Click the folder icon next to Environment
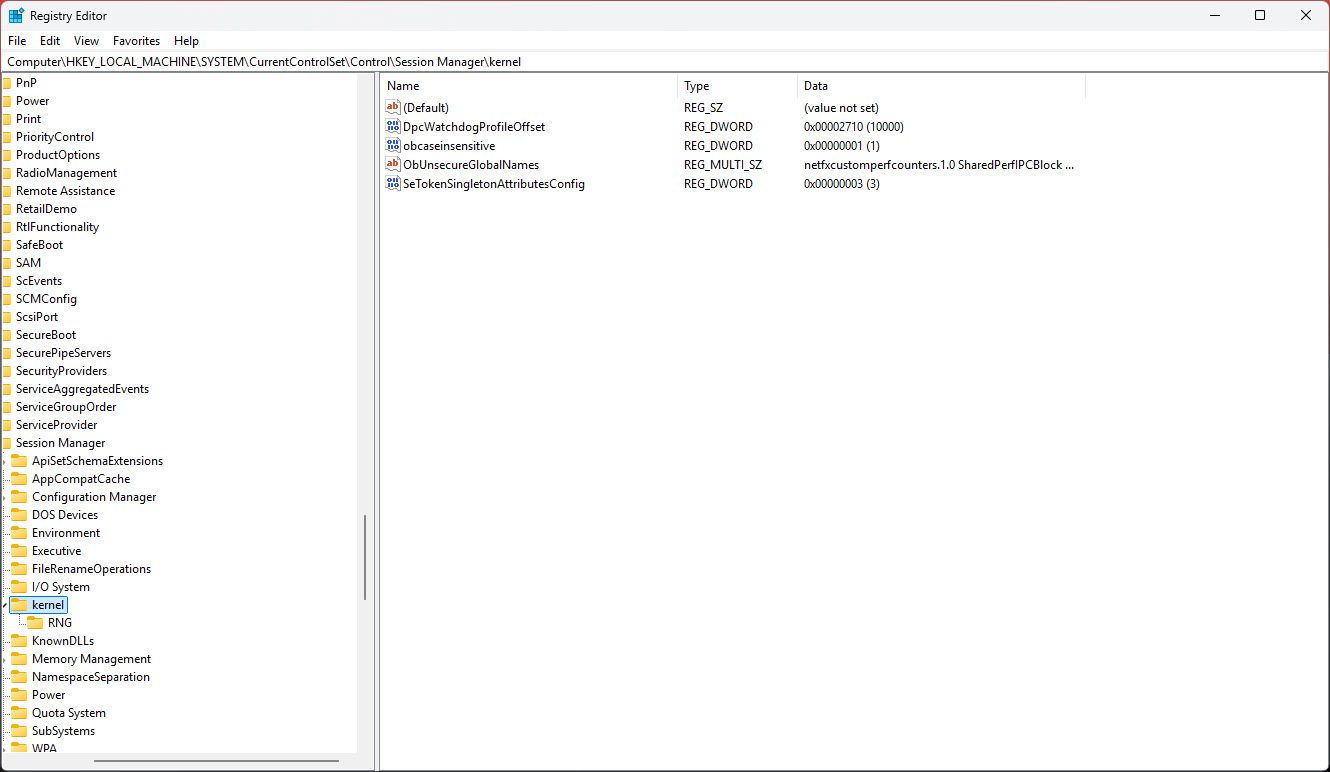Screen dimensions: 1330x772 point(21,532)
